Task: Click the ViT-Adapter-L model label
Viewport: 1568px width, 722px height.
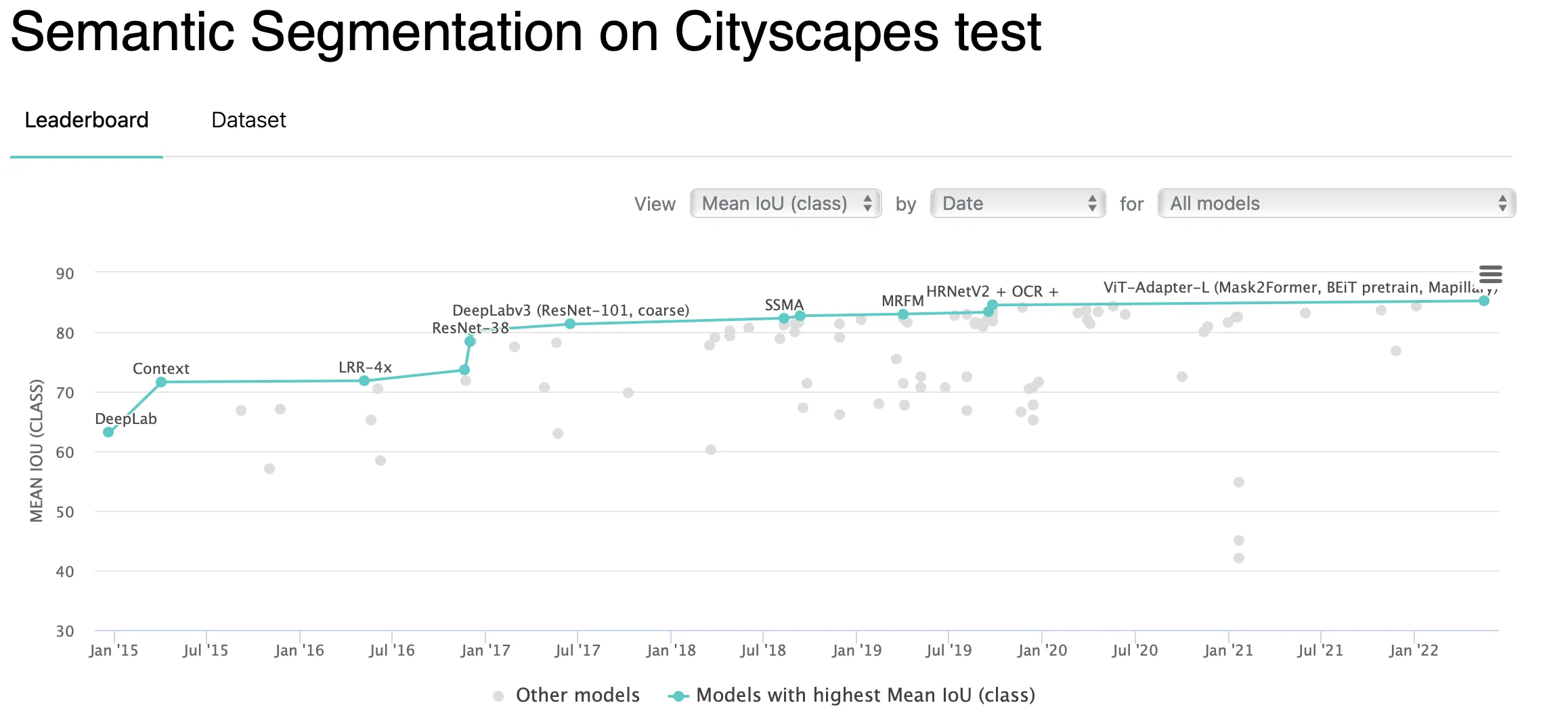Action: (1300, 287)
